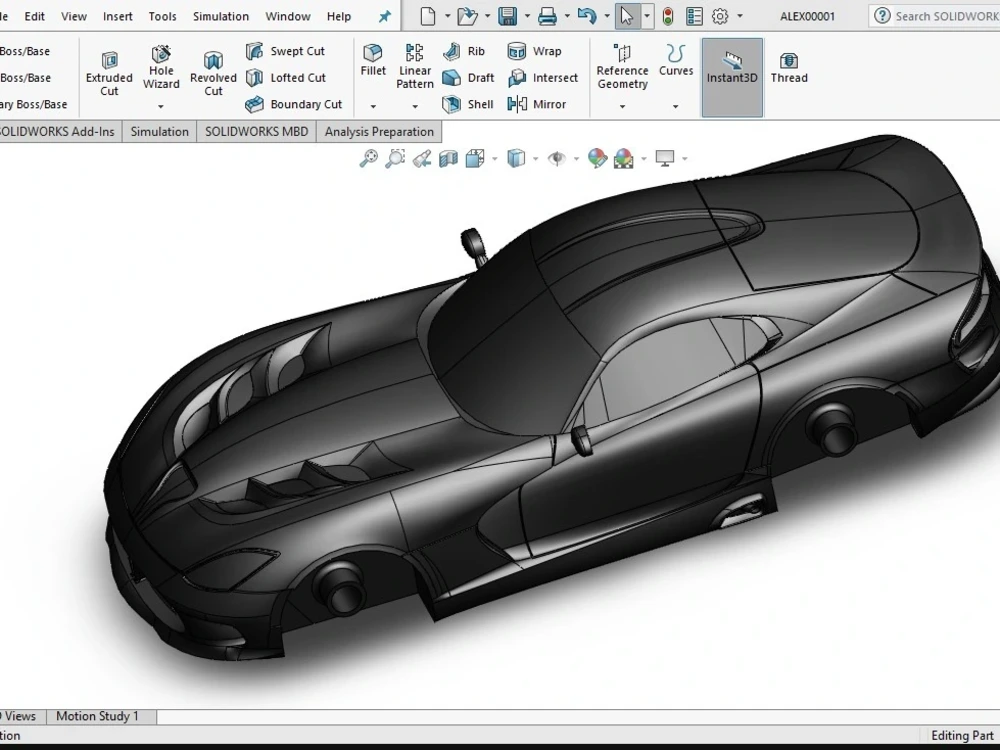Toggle Hide/Show Items eye icon
Screen dimensions: 1000x750
[557, 158]
